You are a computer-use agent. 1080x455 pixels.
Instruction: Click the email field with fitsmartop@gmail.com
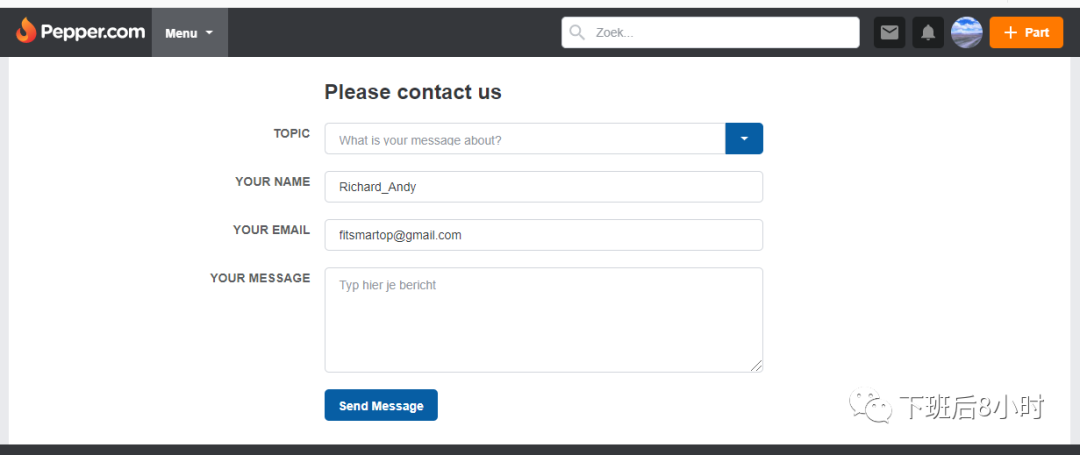tap(543, 235)
